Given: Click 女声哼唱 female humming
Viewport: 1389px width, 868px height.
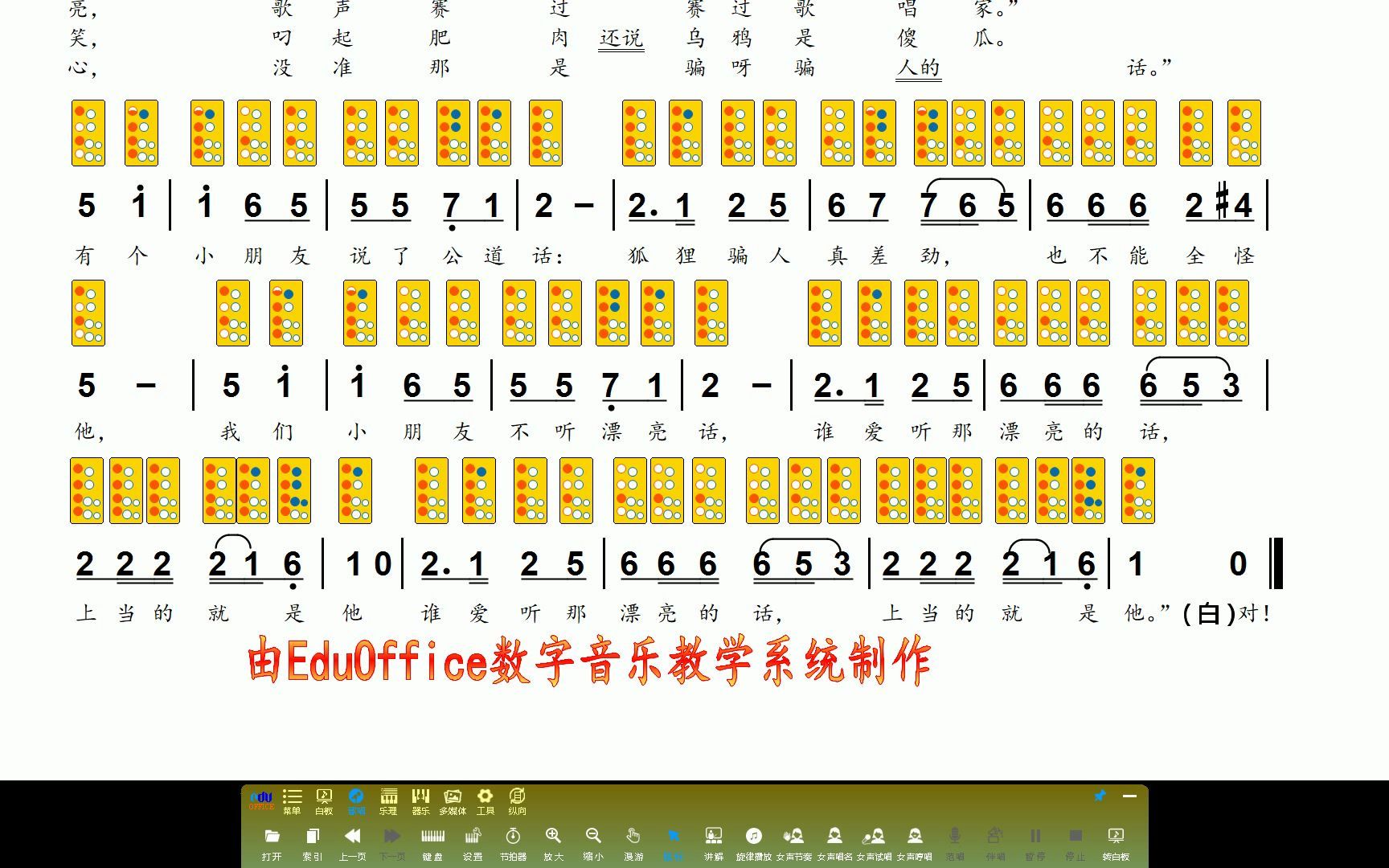Looking at the screenshot, I should pos(915,844).
